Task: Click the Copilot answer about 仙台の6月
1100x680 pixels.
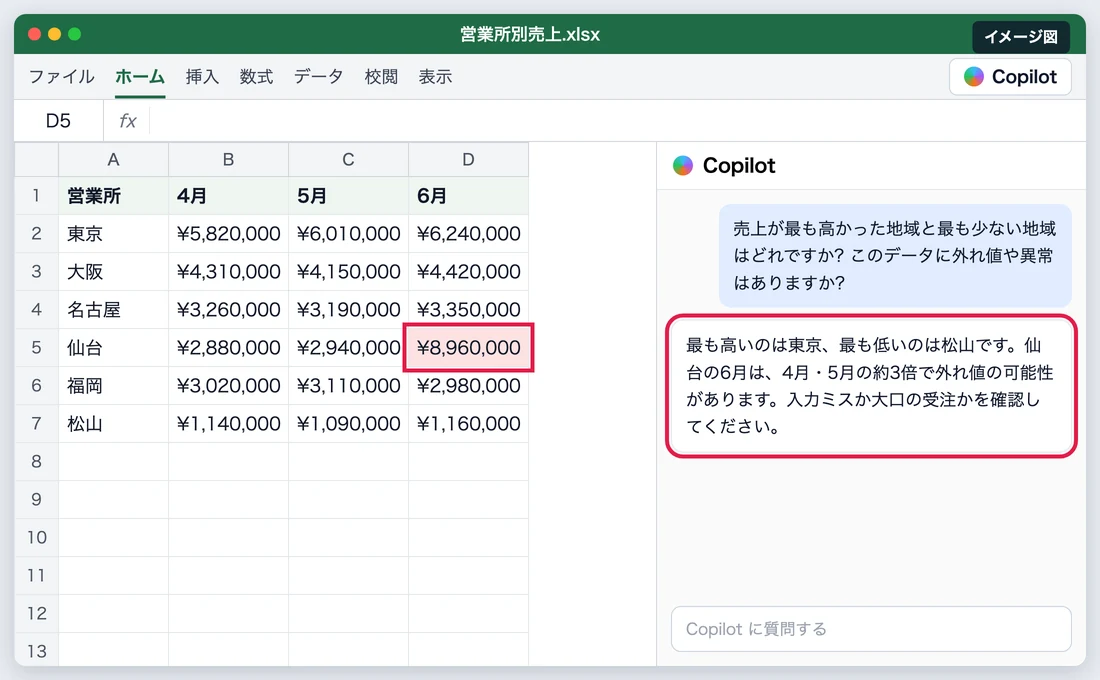Action: pyautogui.click(x=871, y=386)
